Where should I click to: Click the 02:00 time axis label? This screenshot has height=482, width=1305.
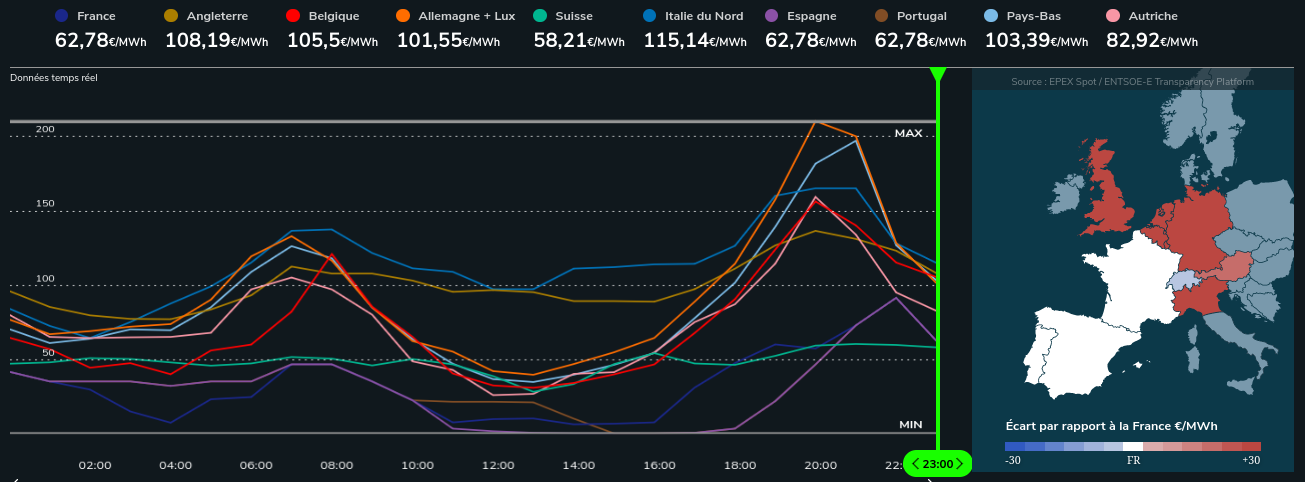pyautogui.click(x=95, y=465)
